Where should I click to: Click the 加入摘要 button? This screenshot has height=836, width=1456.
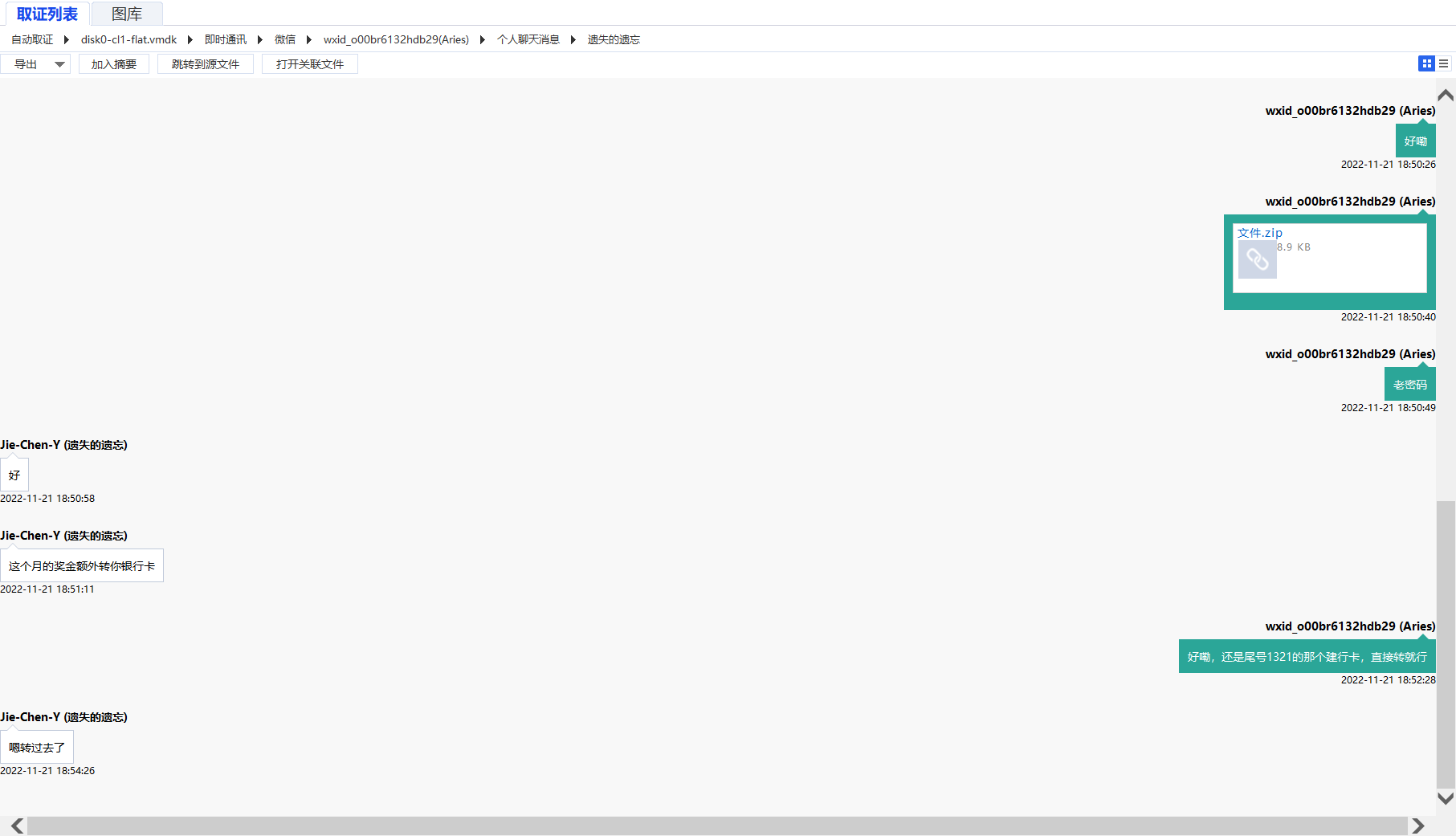tap(114, 64)
